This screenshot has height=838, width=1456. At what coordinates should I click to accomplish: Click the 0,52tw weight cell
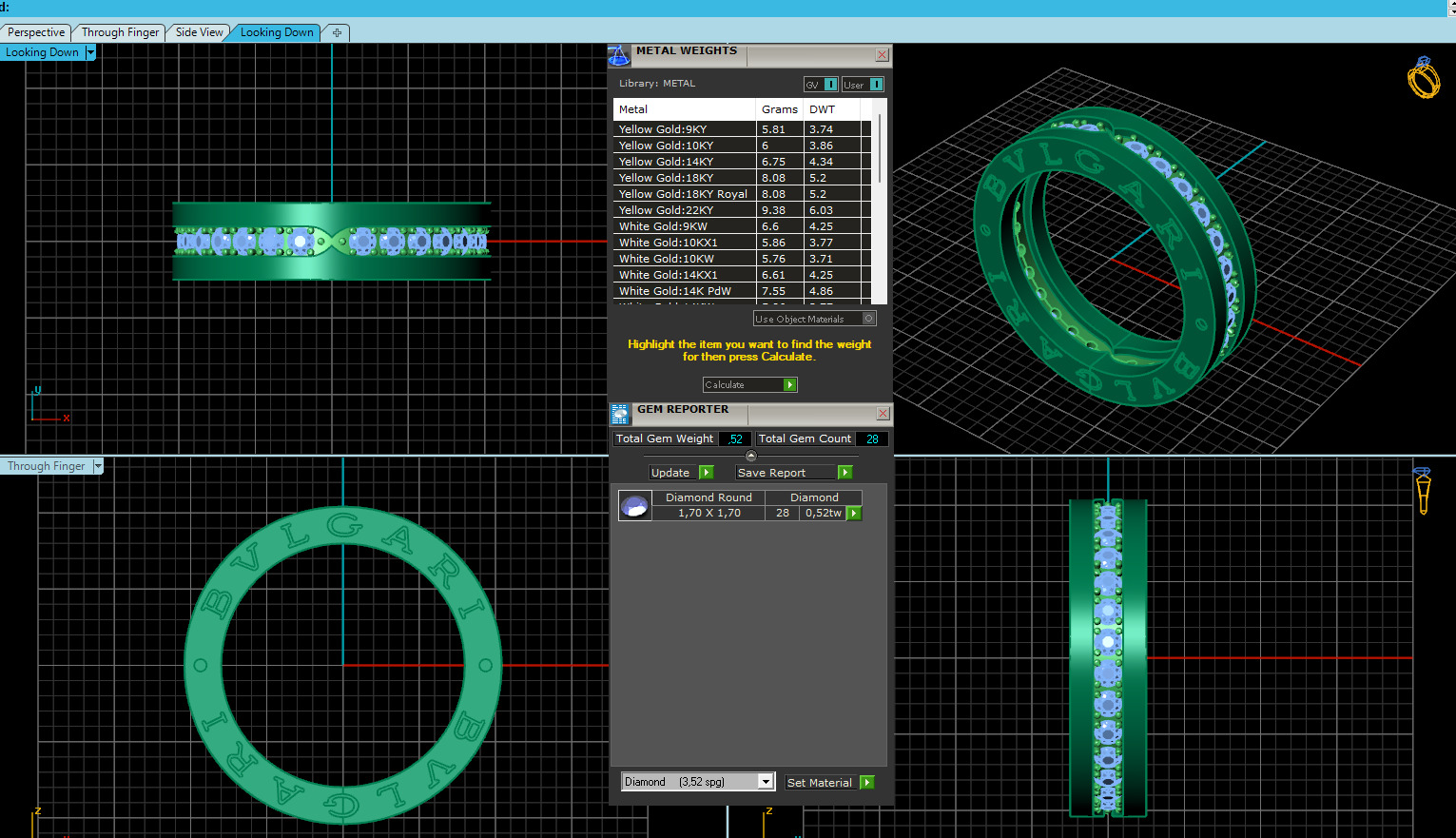pyautogui.click(x=824, y=513)
